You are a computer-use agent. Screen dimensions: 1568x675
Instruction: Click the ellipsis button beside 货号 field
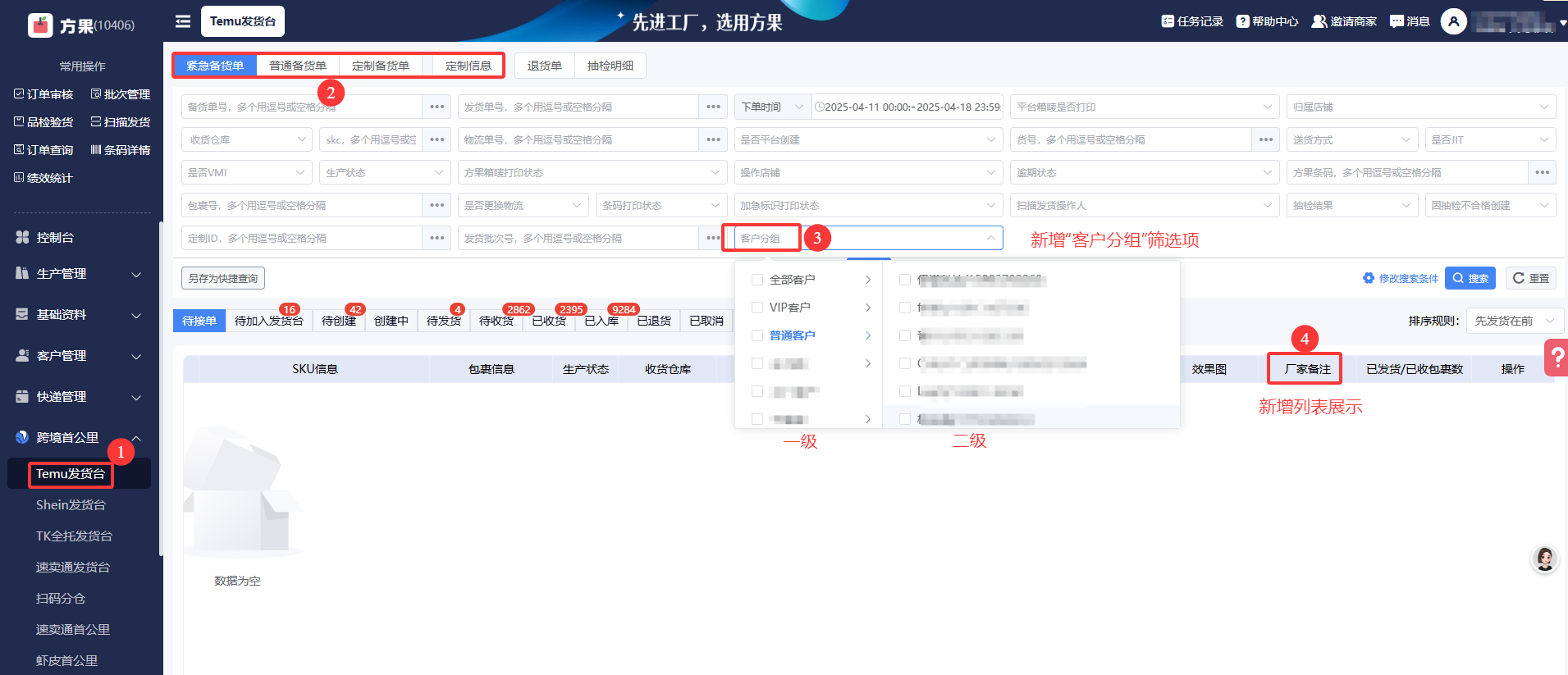pyautogui.click(x=1266, y=139)
